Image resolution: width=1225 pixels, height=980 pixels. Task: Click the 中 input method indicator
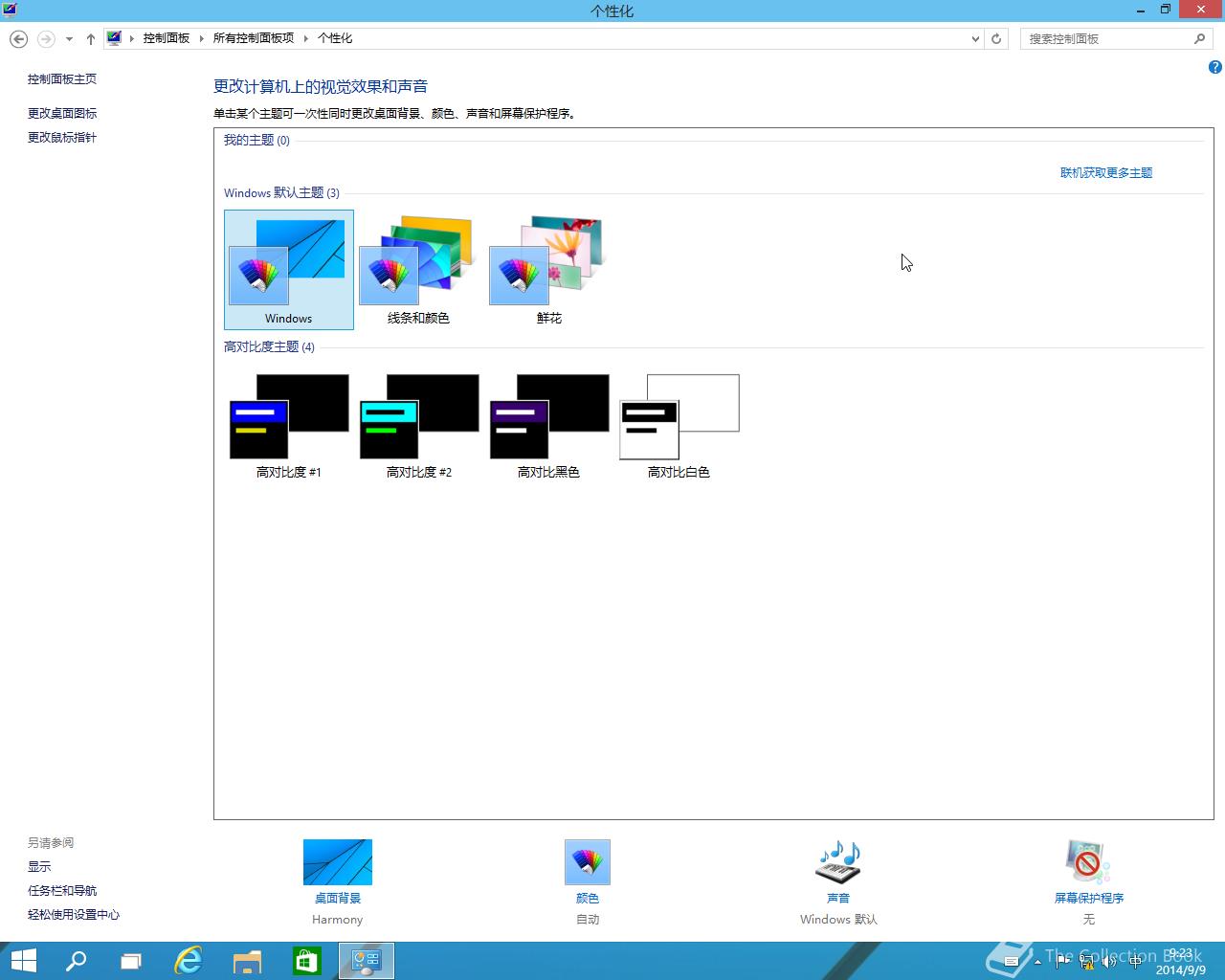(x=1135, y=962)
